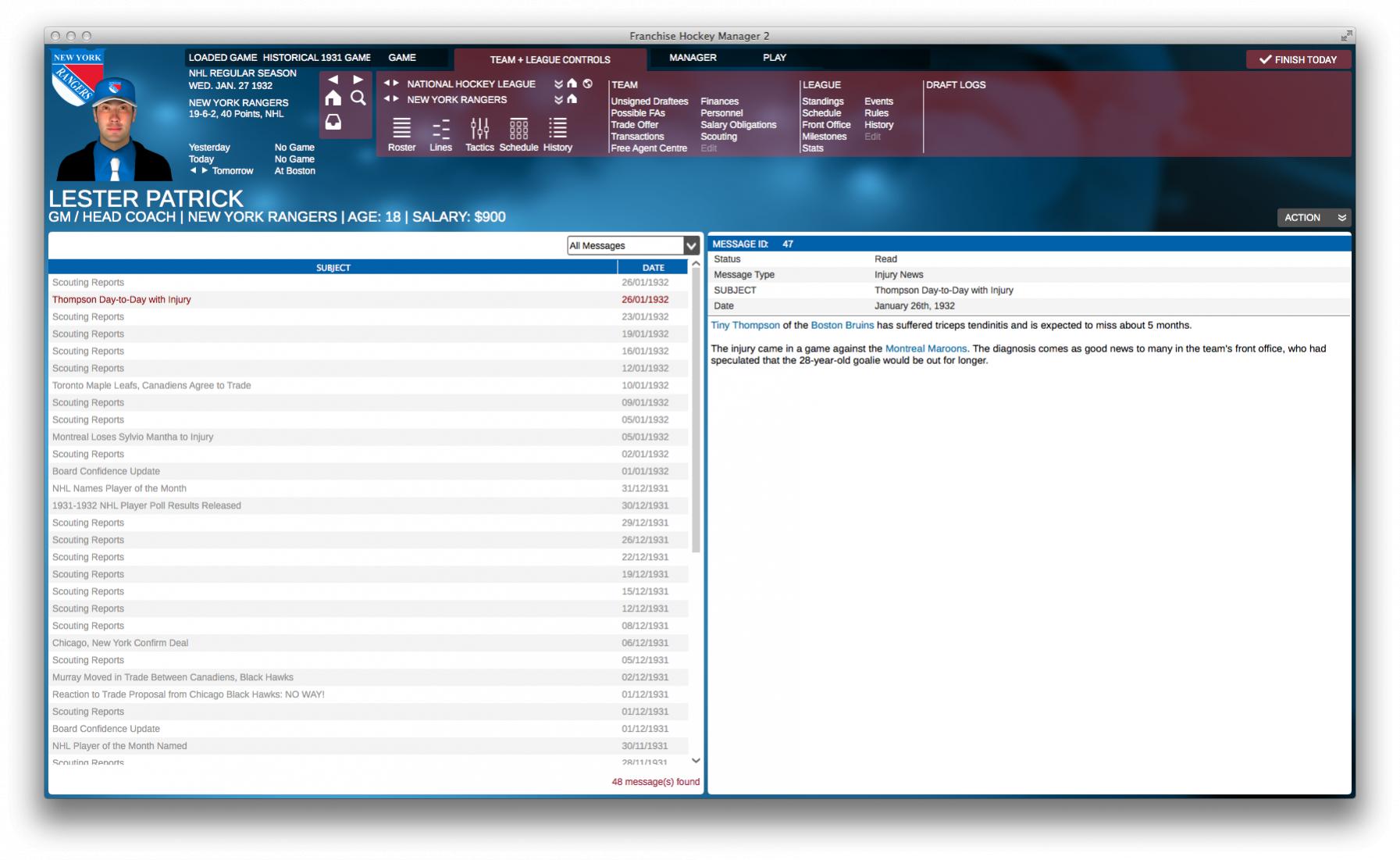The width and height of the screenshot is (1400, 860).
Task: Go to New York Rangers home icon
Action: [572, 99]
